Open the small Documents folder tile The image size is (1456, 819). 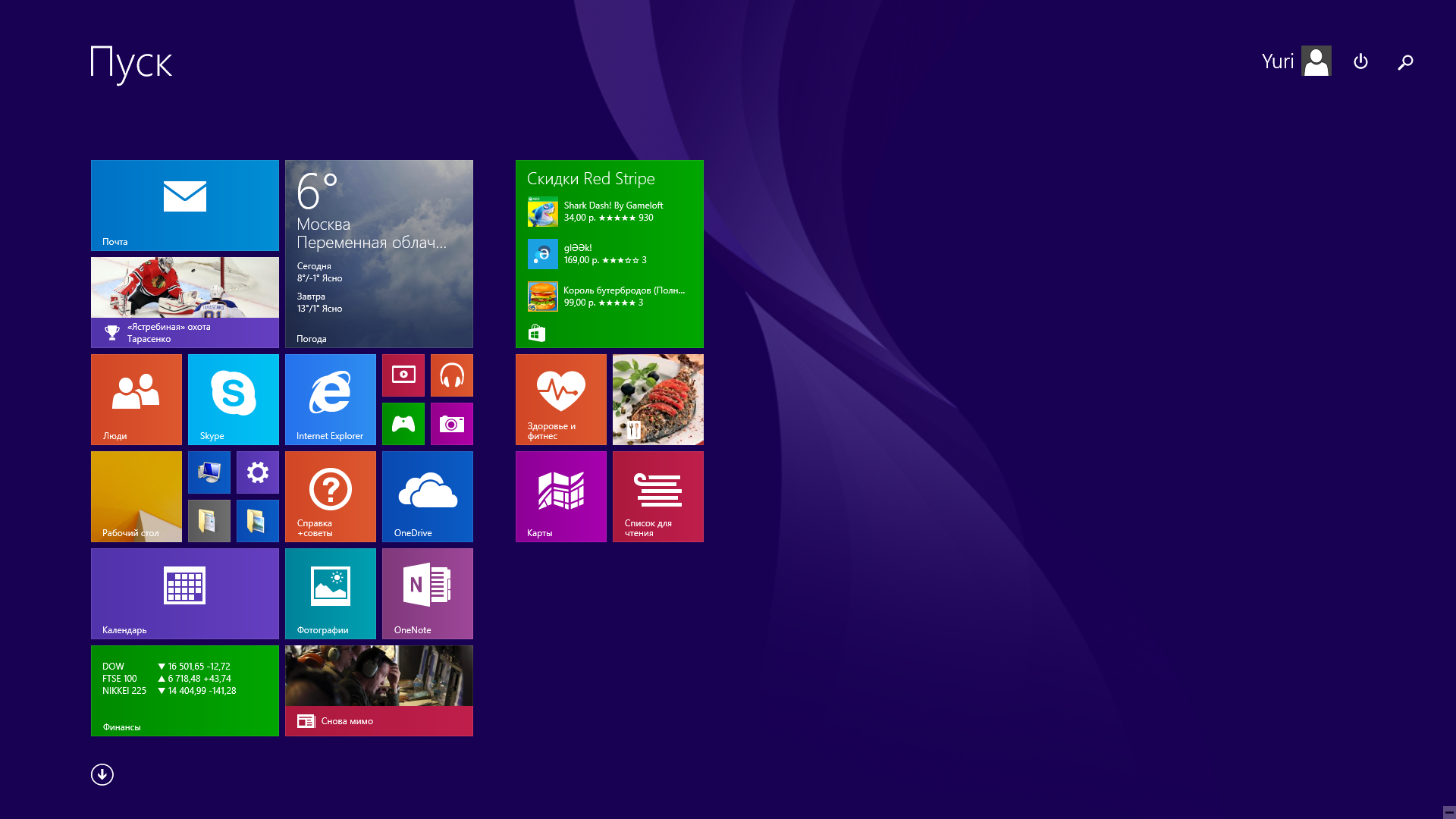(x=209, y=521)
